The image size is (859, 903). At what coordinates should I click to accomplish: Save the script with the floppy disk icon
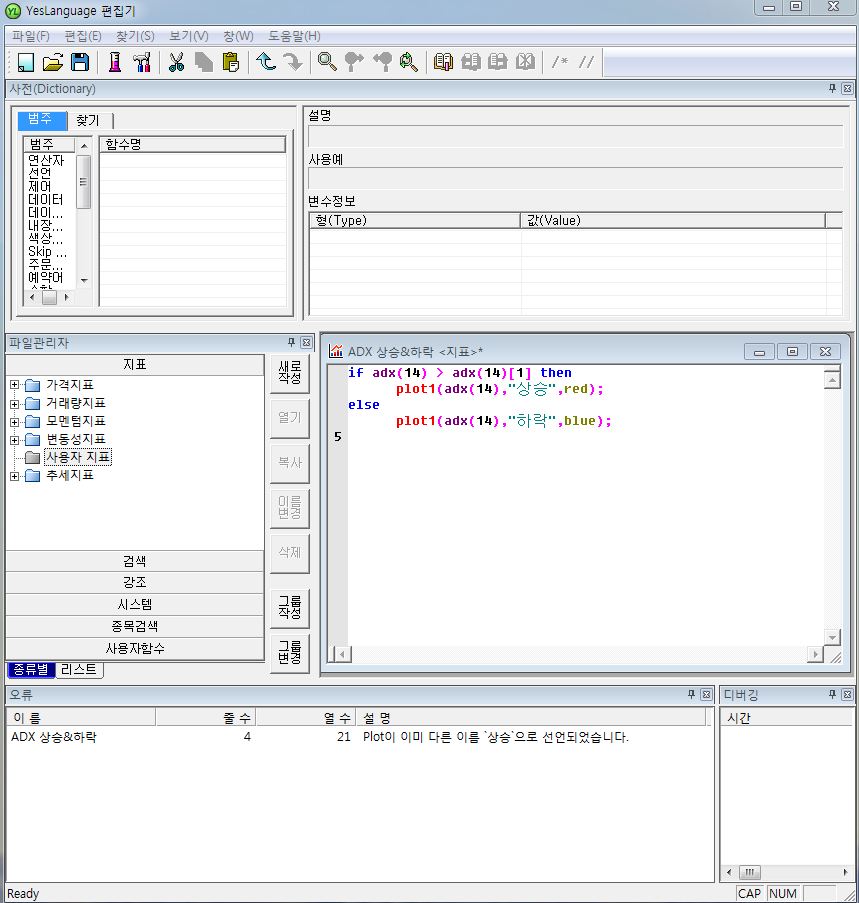tap(79, 62)
